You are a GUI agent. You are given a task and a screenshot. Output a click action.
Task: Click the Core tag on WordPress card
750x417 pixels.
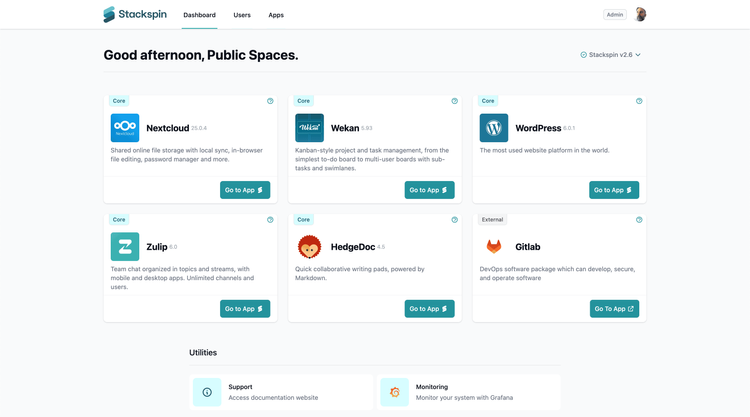tap(488, 101)
